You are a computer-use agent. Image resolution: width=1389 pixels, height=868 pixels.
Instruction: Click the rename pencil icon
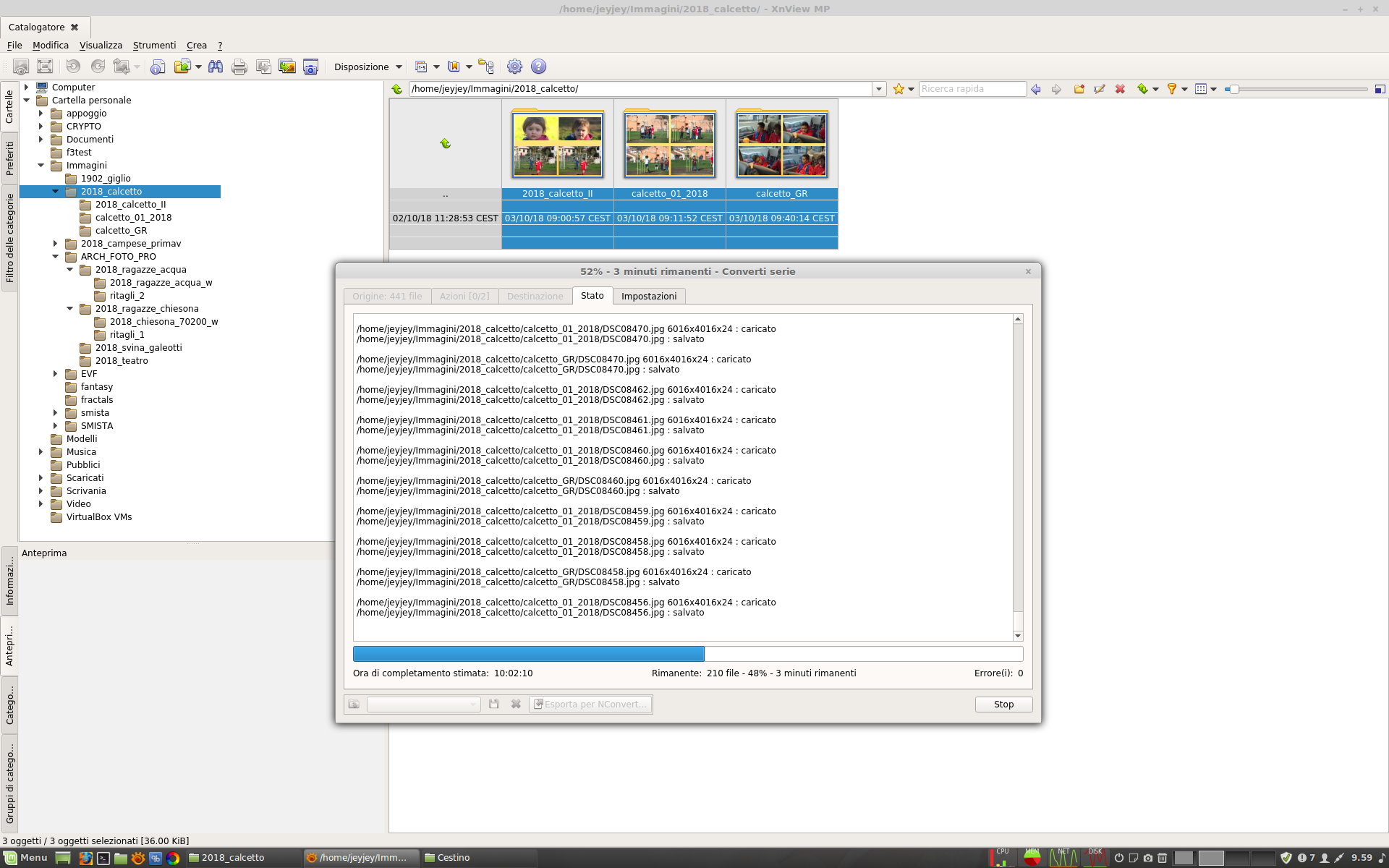[1100, 89]
